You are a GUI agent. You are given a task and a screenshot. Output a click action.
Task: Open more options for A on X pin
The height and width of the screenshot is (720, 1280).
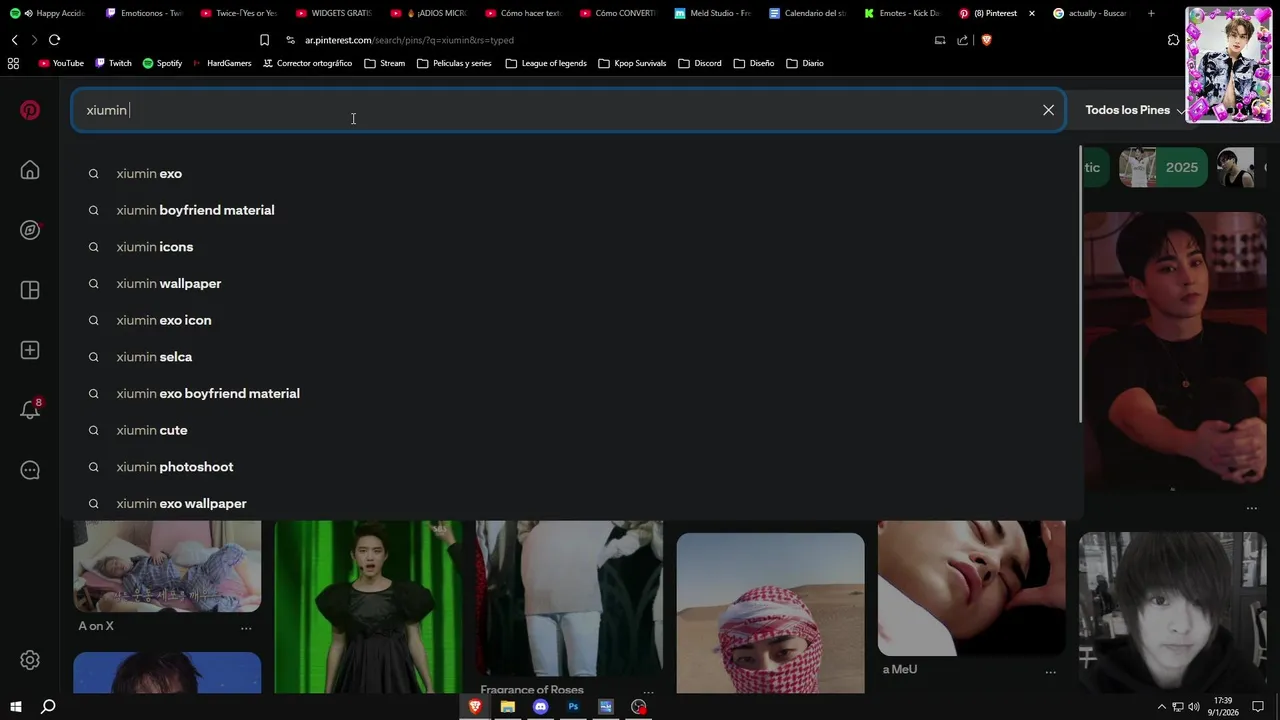pos(246,628)
